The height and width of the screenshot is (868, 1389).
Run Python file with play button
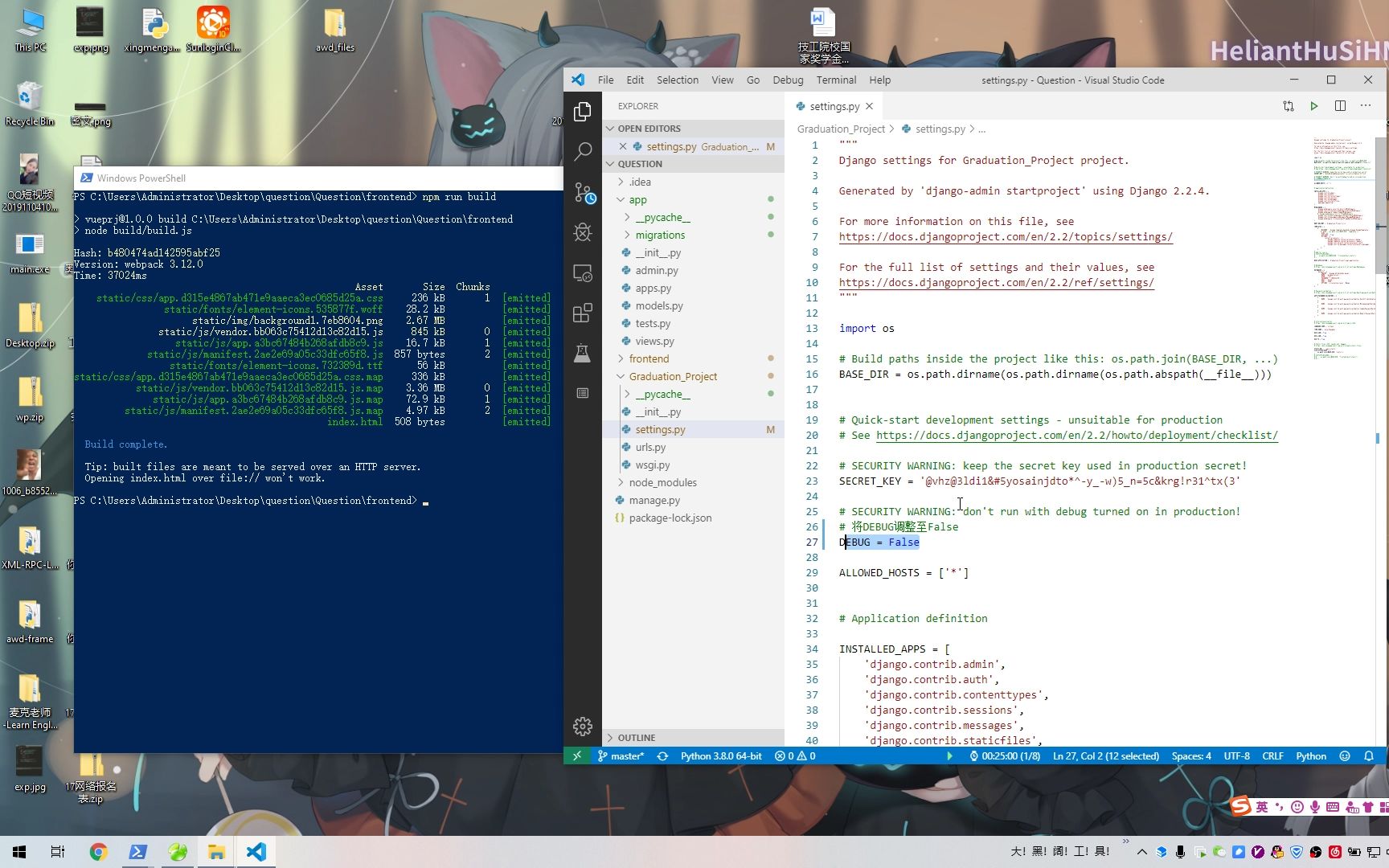tap(1314, 106)
